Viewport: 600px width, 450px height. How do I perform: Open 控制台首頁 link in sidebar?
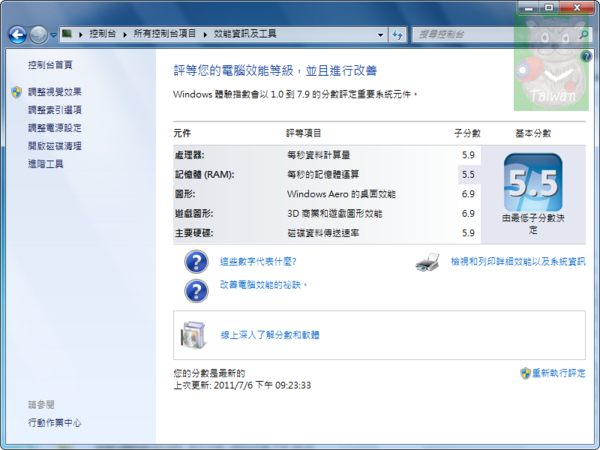point(50,65)
